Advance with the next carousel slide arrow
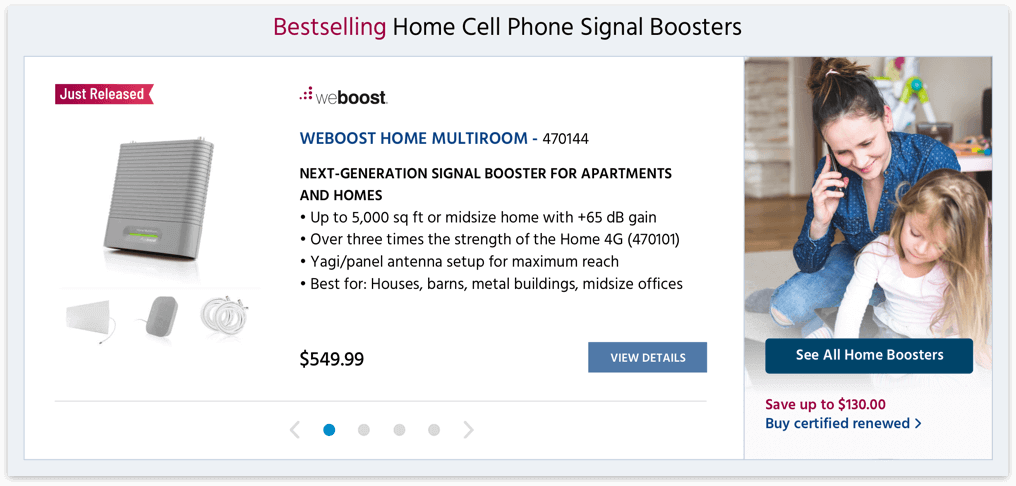Screen dimensions: 1016x486 pyautogui.click(x=469, y=430)
